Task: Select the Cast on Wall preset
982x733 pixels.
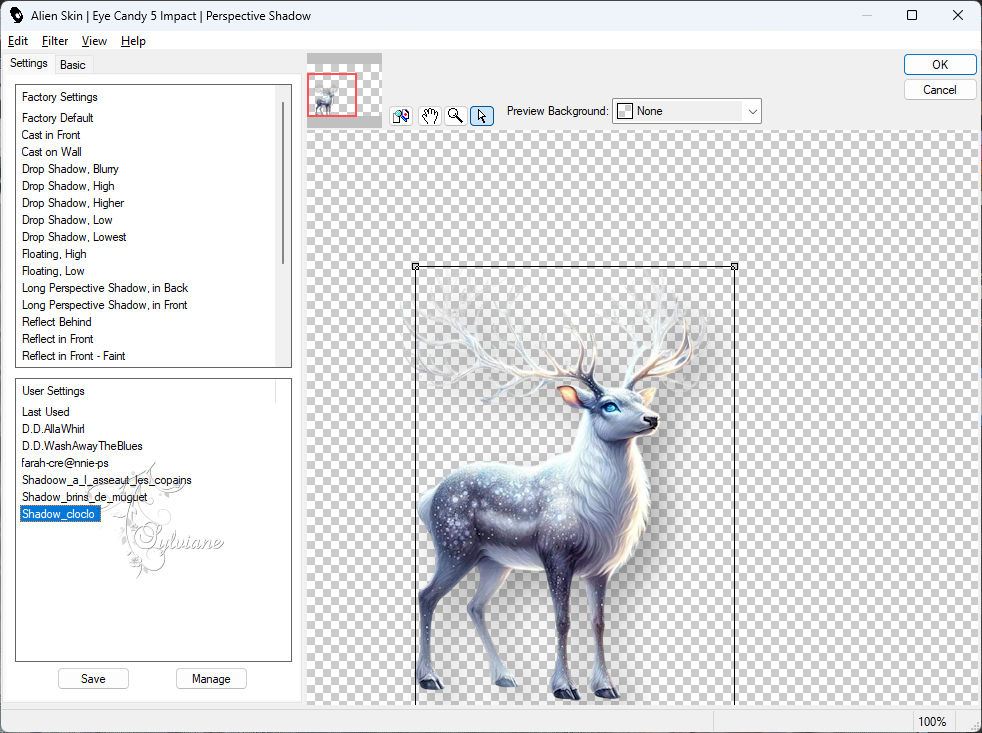Action: click(51, 152)
